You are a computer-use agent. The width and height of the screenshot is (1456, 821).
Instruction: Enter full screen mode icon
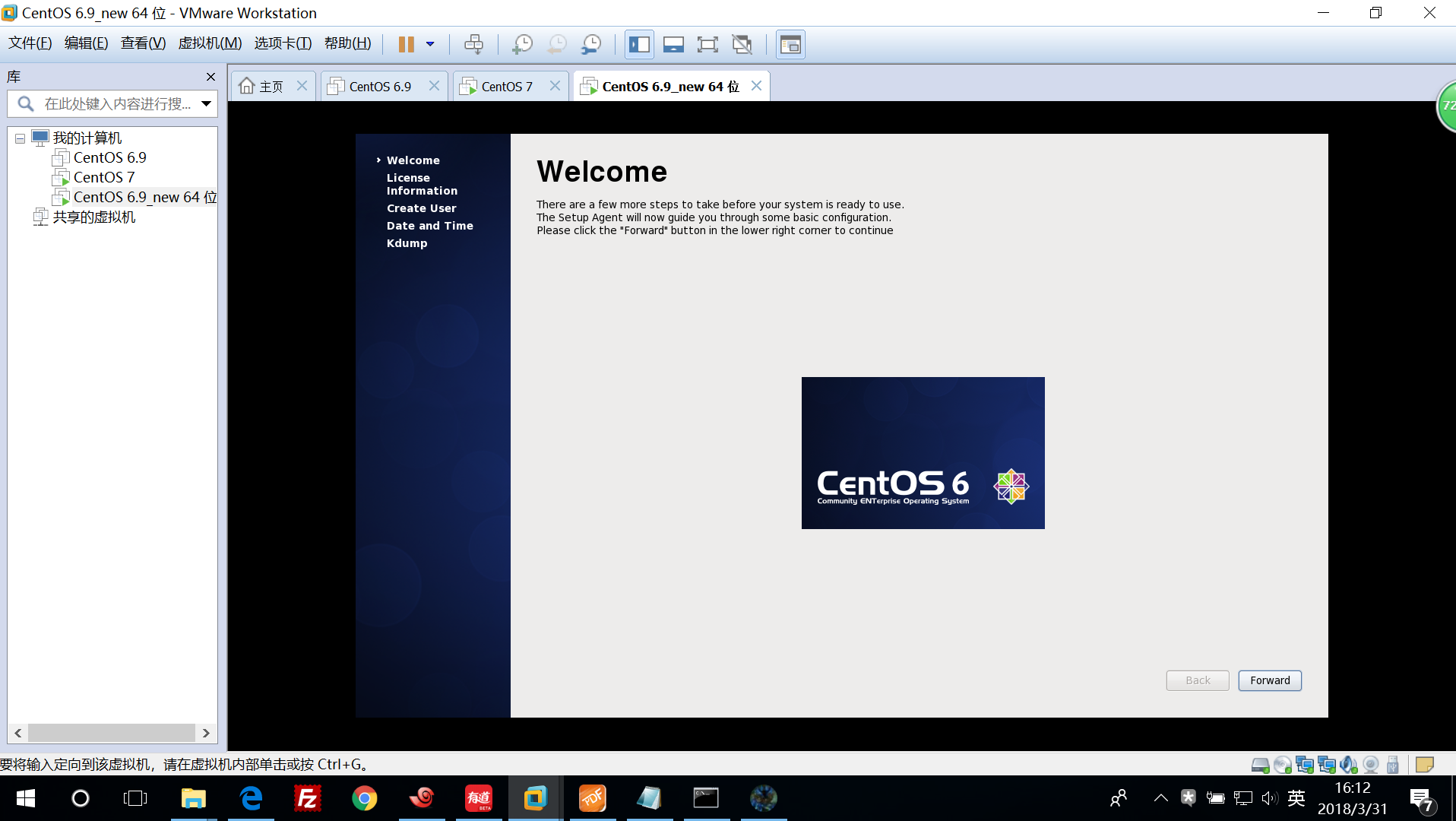click(x=707, y=44)
